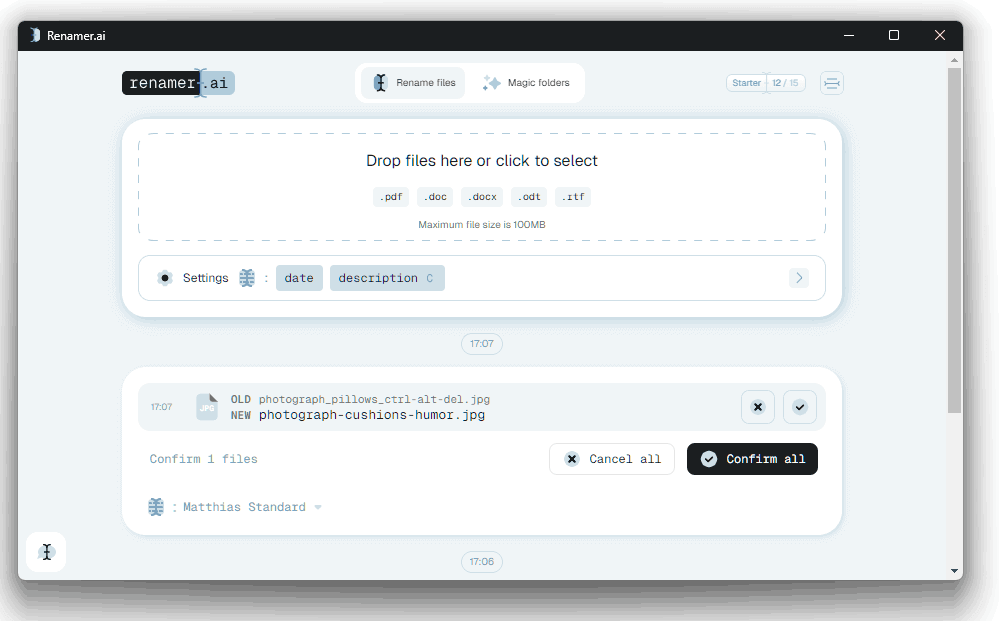
Task: Select new name photograph-cushions-humor.jpg
Action: pos(371,415)
